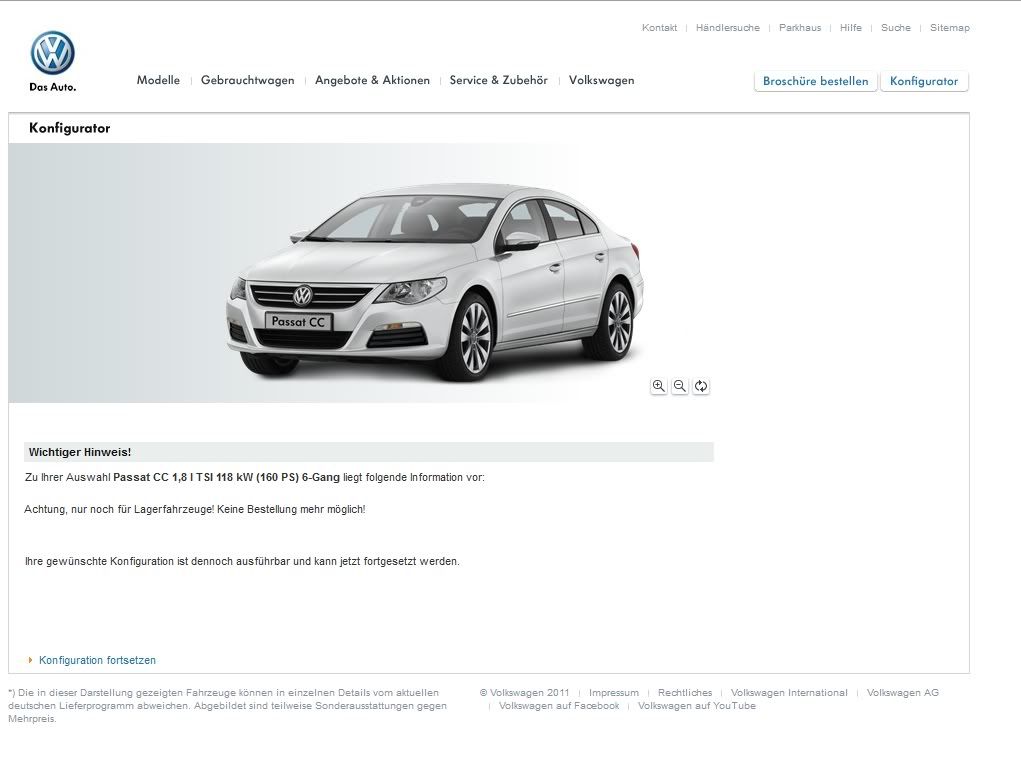The image size is (1021, 766).
Task: Open Volkswagen AG footer link
Action: (902, 692)
